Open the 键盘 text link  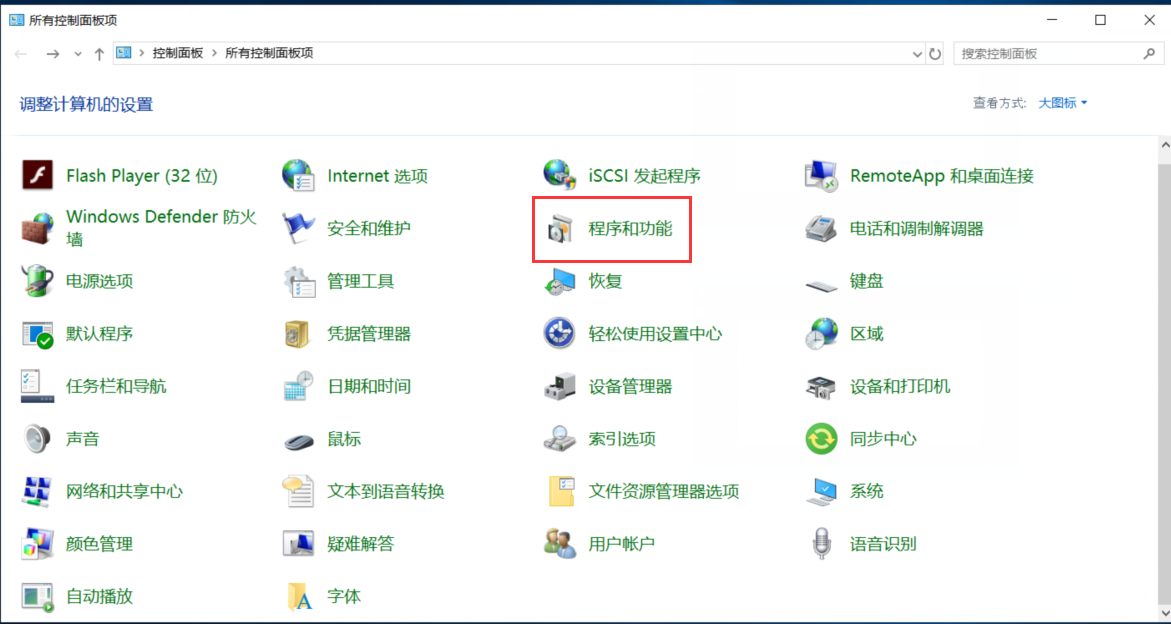pyautogui.click(x=866, y=281)
